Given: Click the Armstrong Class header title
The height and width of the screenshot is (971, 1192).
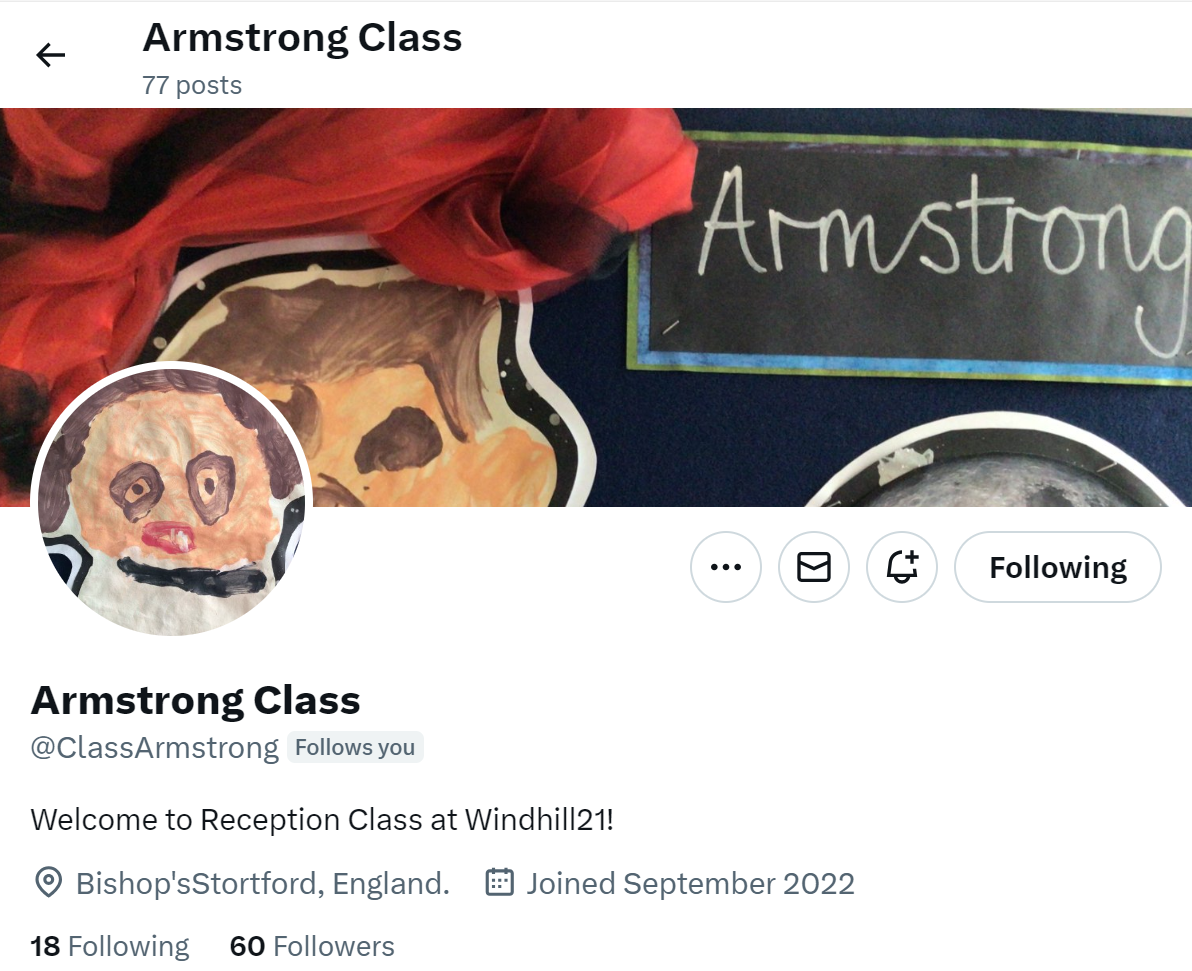Looking at the screenshot, I should pyautogui.click(x=302, y=38).
